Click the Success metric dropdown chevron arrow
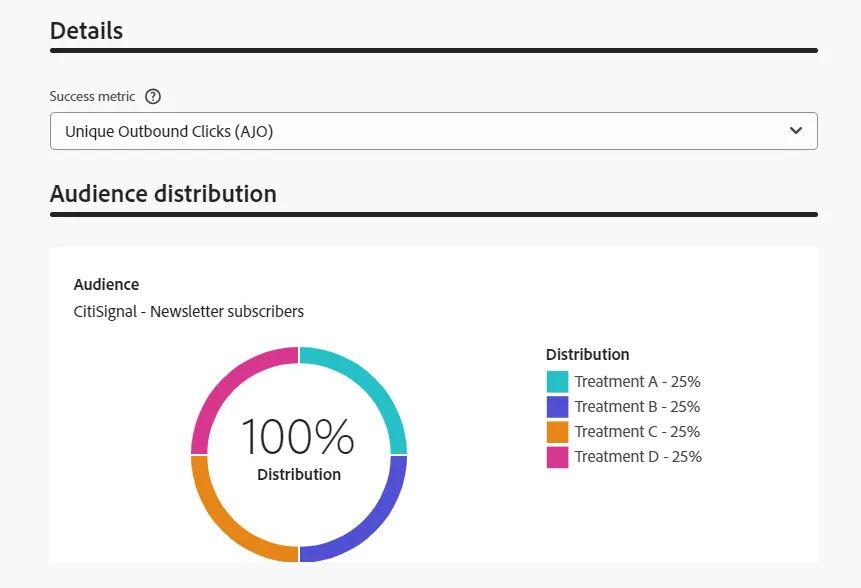The height and width of the screenshot is (588, 861). pyautogui.click(x=796, y=131)
